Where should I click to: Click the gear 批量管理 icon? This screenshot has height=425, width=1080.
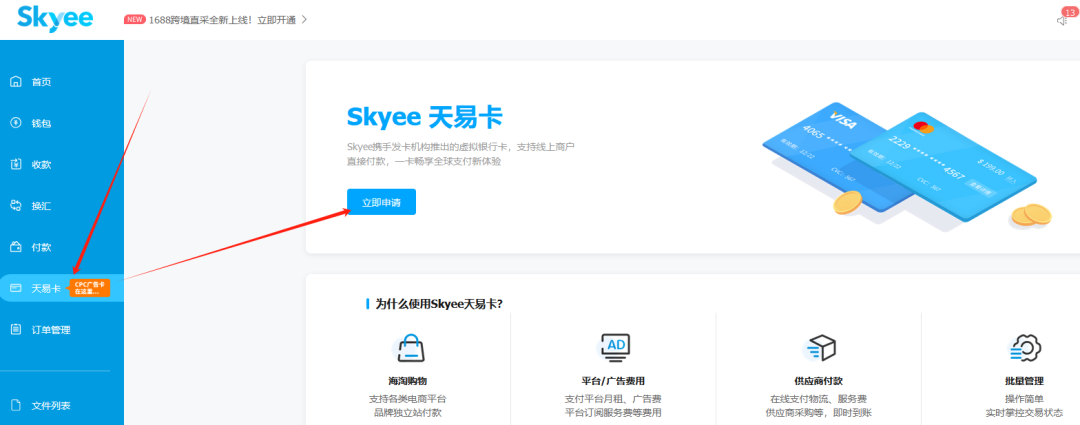[1024, 348]
